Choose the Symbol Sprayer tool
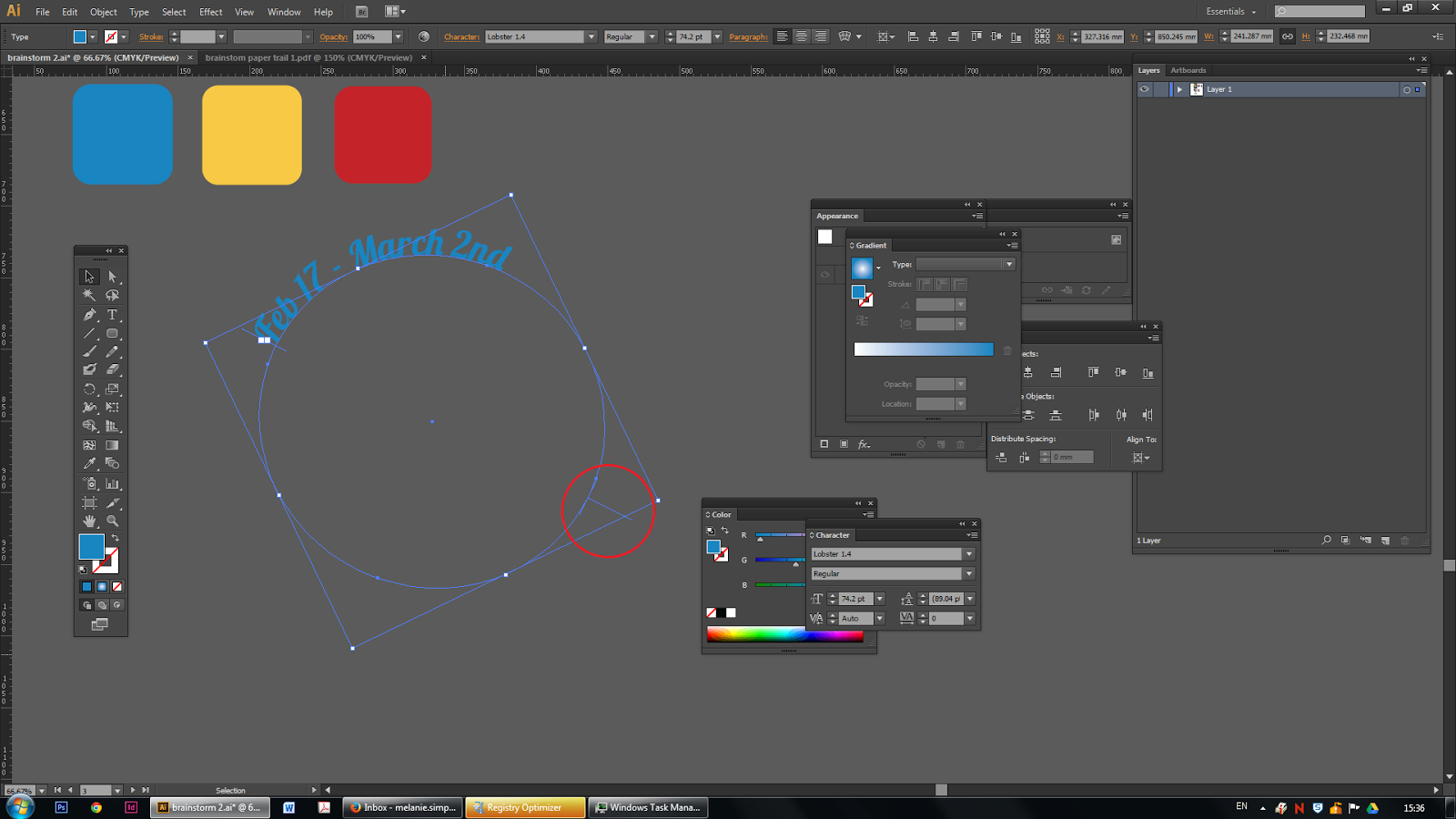1456x819 pixels. click(x=89, y=484)
